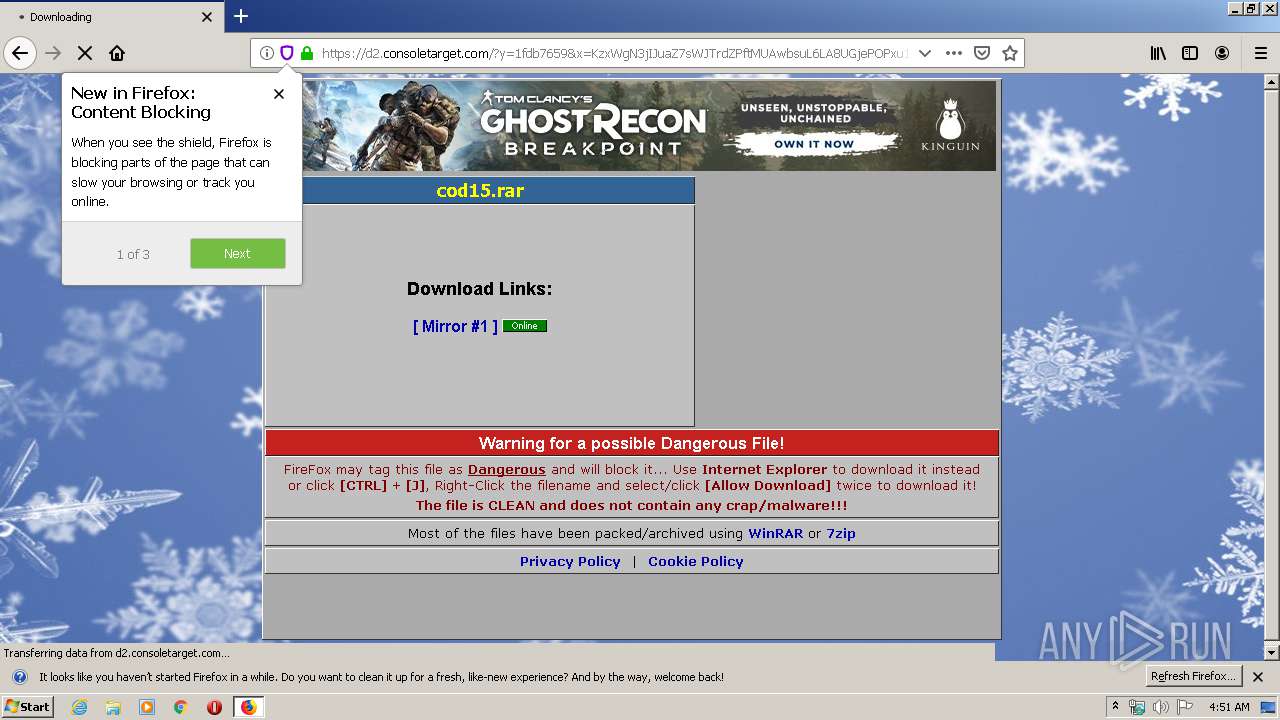Launch Google Chrome from taskbar
The image size is (1280, 720).
coord(180,707)
